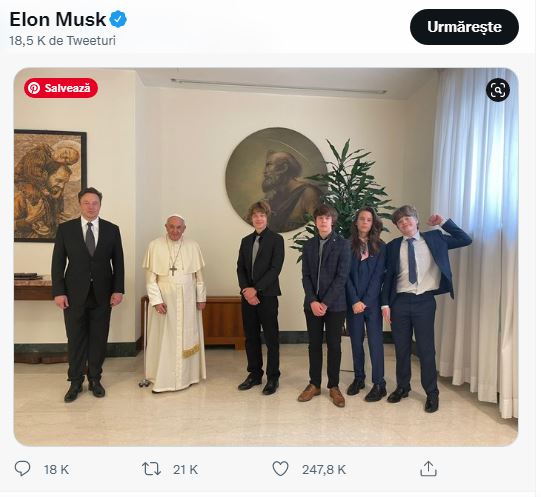The height and width of the screenshot is (497, 541).
Task: Click the share upload icon
Action: point(428,469)
